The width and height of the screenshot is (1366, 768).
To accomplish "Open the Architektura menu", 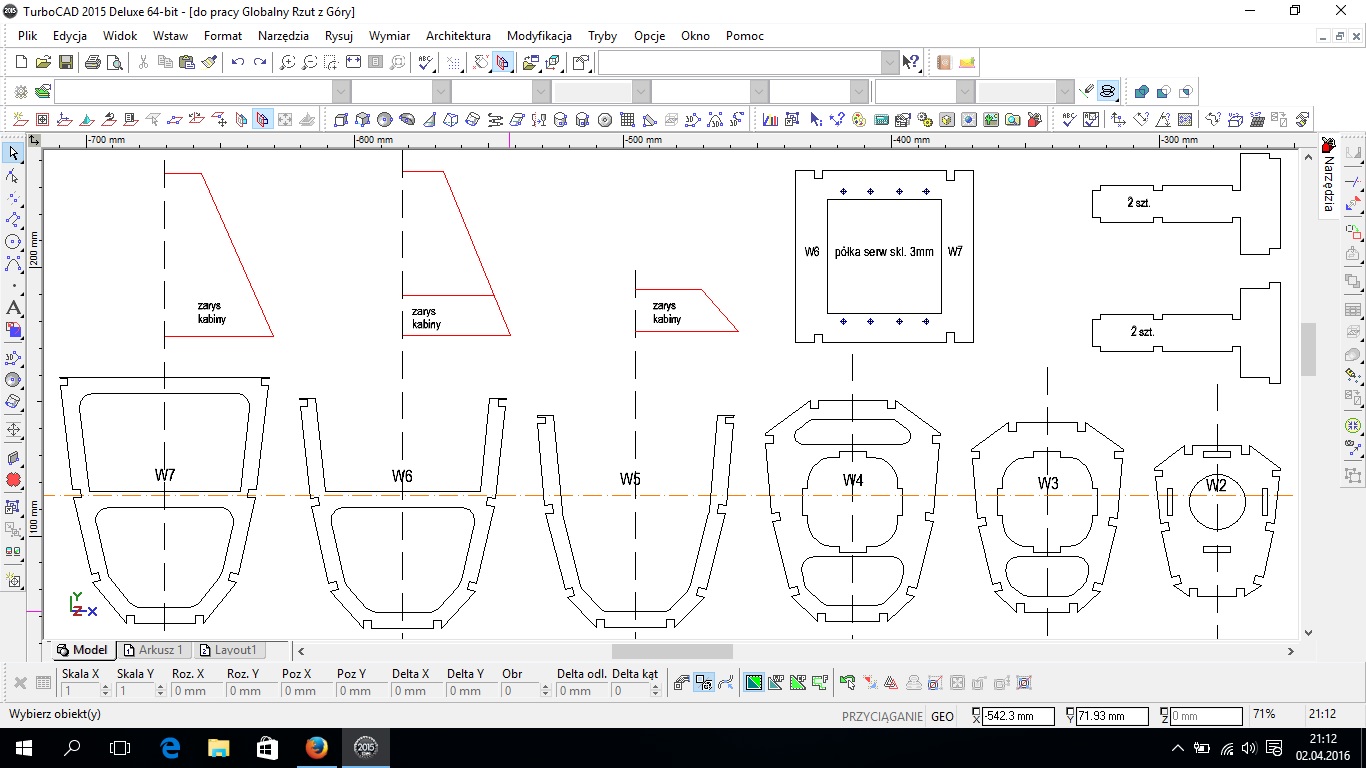I will [x=458, y=36].
